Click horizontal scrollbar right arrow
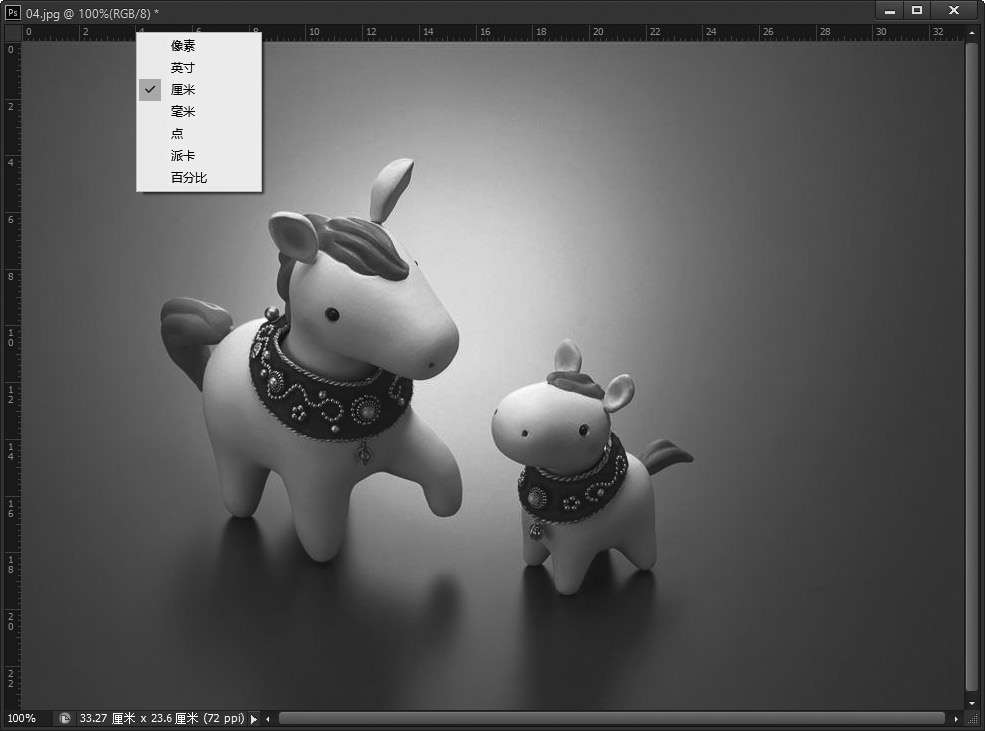This screenshot has height=731, width=985. (x=956, y=718)
